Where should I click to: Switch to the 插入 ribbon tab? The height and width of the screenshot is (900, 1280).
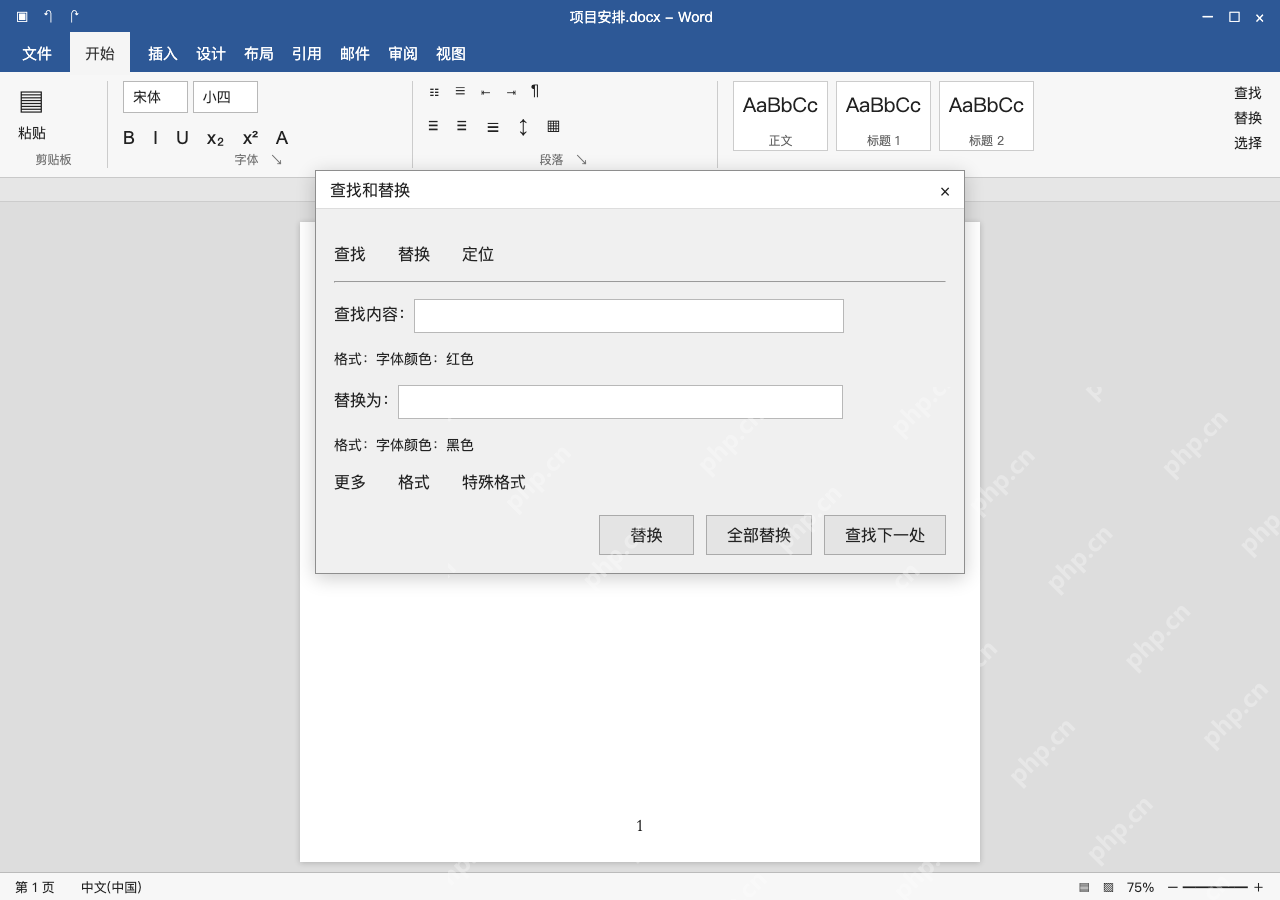[163, 54]
